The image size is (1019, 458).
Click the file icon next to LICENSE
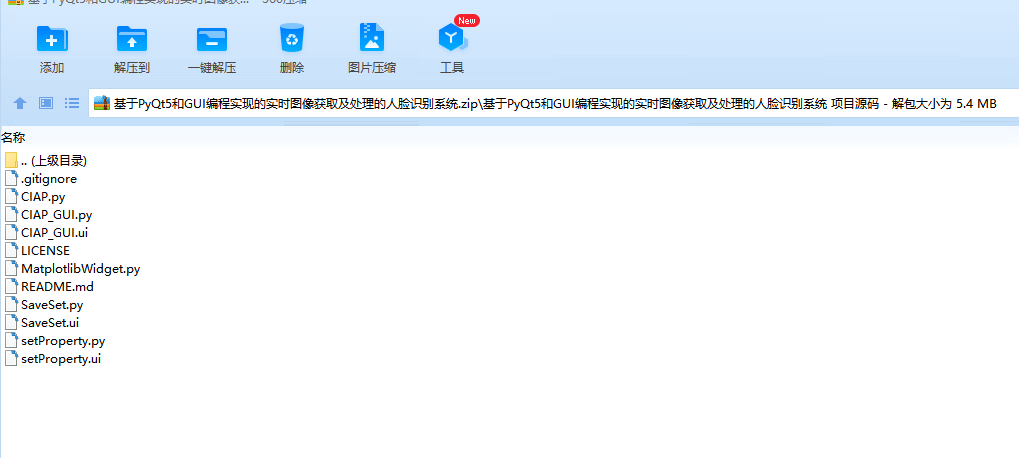click(x=10, y=250)
